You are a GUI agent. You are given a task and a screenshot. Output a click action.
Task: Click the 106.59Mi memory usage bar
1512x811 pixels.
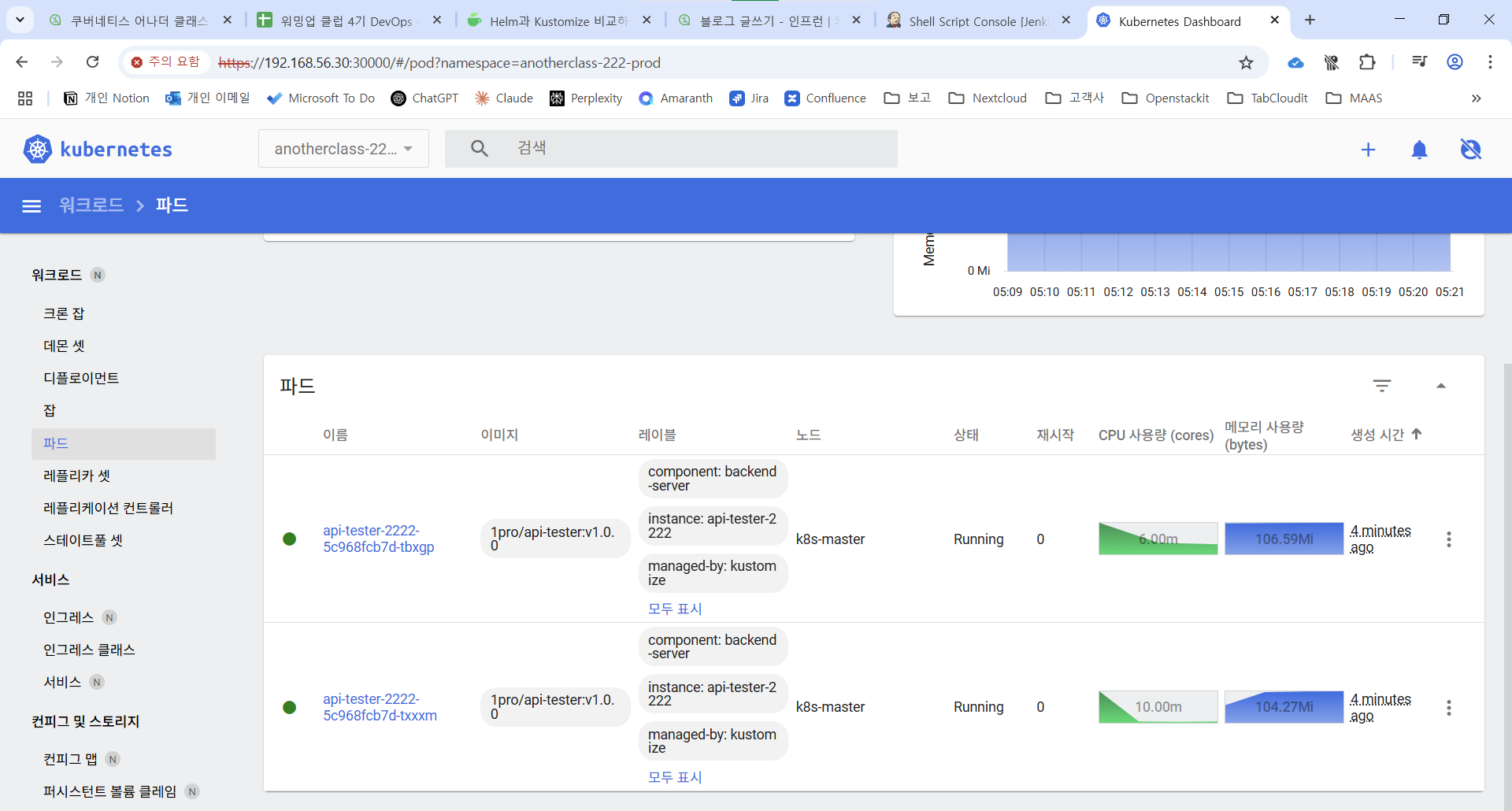click(x=1284, y=539)
